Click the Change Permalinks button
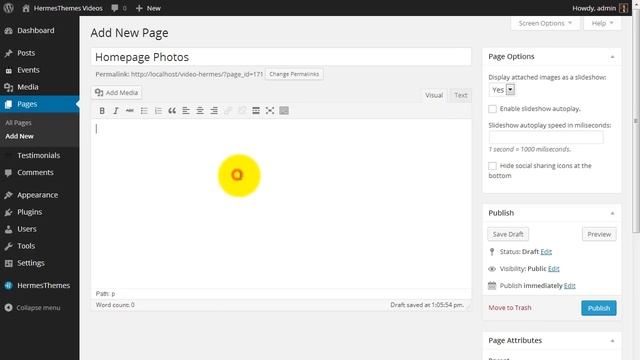This screenshot has width=640, height=360. pyautogui.click(x=294, y=74)
